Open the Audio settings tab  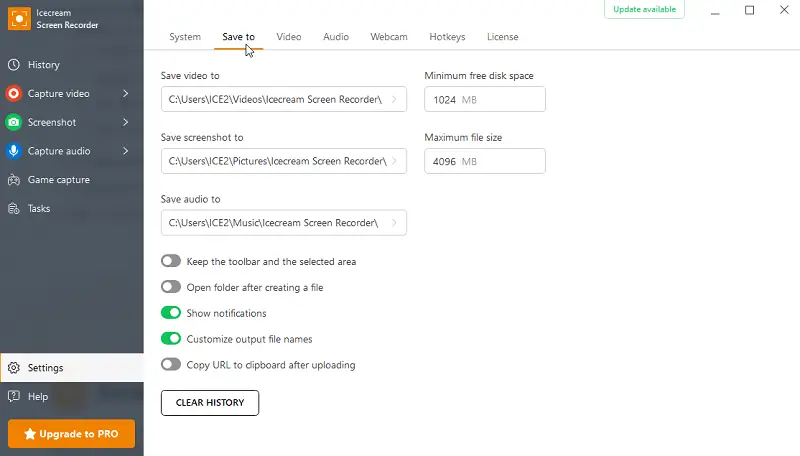click(x=336, y=37)
